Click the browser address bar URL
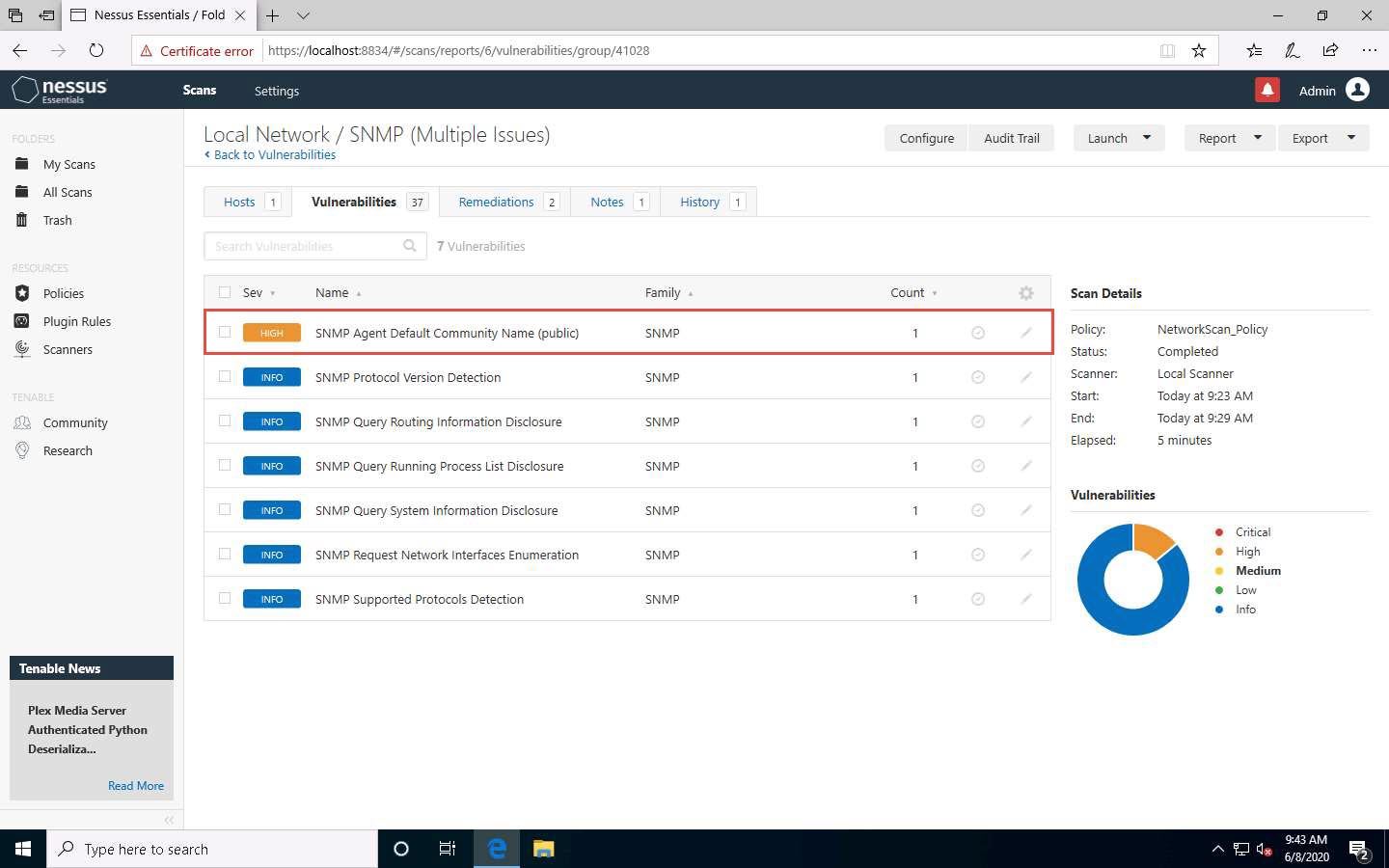The width and height of the screenshot is (1389, 868). click(458, 50)
